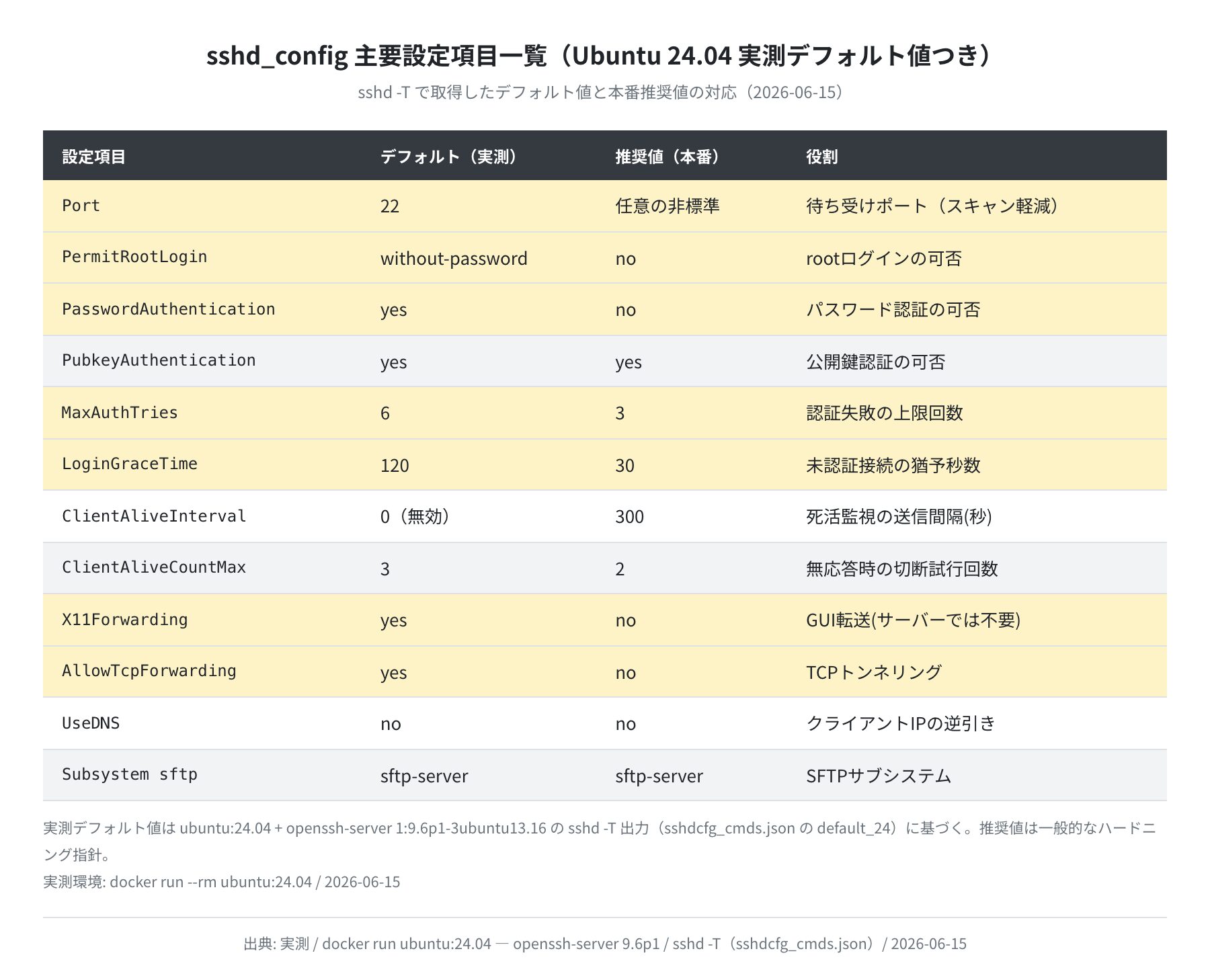1210x980 pixels.
Task: Click the 認証失敗の上限回数 description
Action: click(885, 413)
